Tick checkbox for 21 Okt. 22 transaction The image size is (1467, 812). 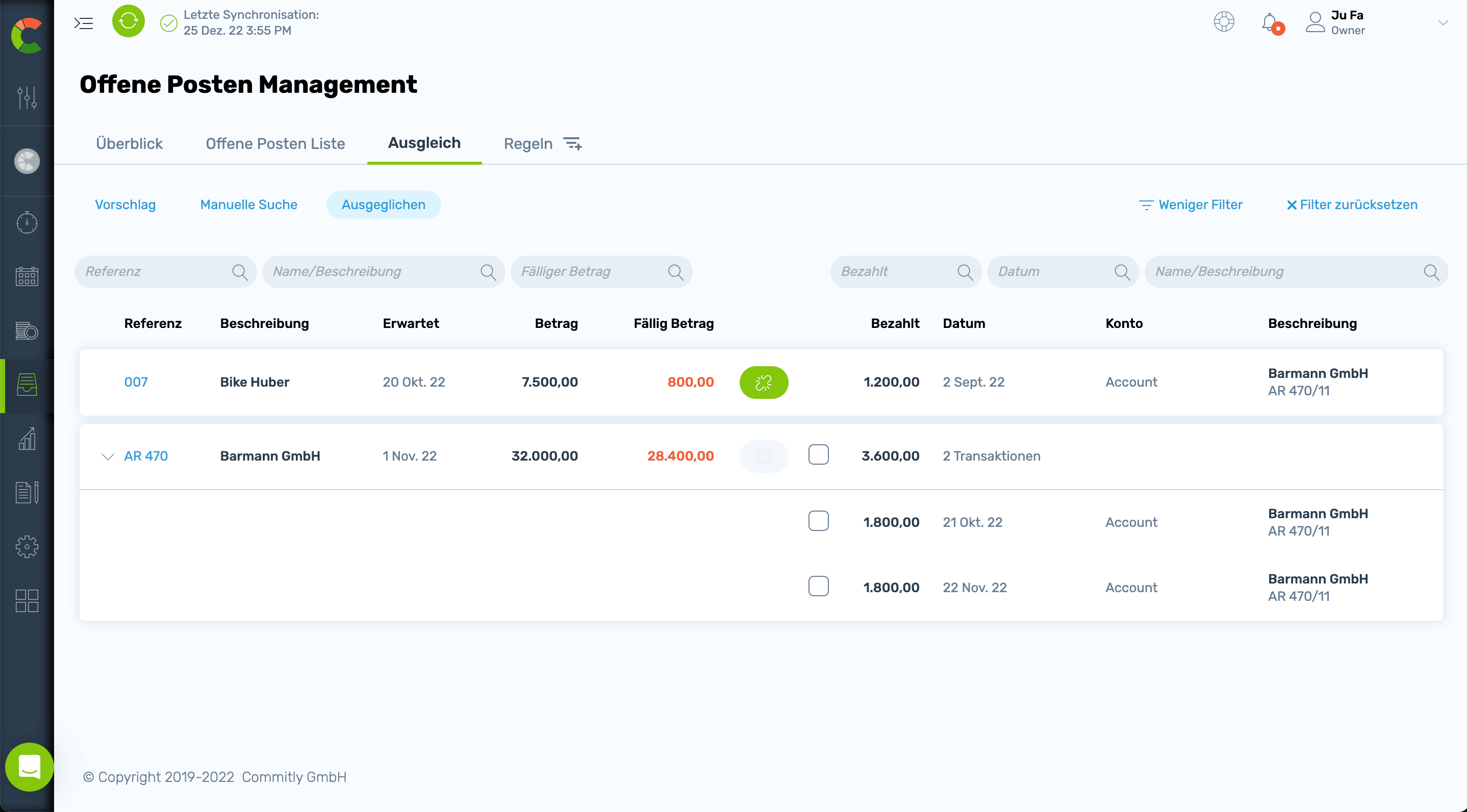coord(818,521)
